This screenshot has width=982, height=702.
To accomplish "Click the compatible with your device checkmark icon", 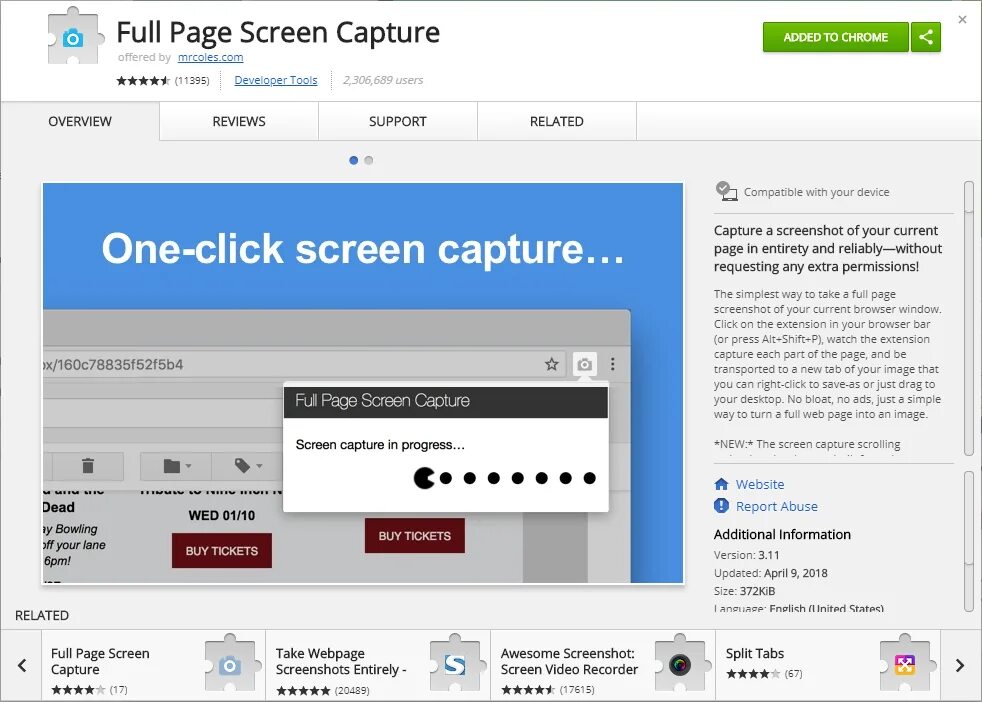I will 727,191.
